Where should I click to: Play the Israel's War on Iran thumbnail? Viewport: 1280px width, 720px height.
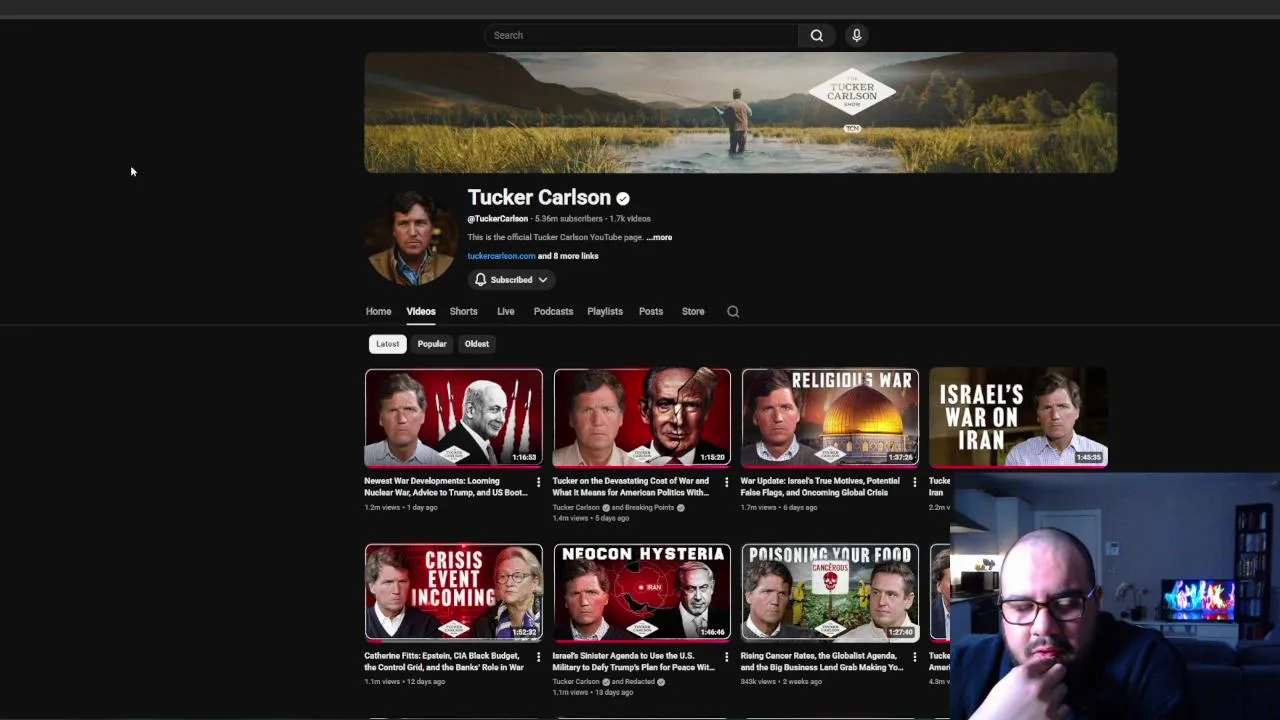(1018, 418)
